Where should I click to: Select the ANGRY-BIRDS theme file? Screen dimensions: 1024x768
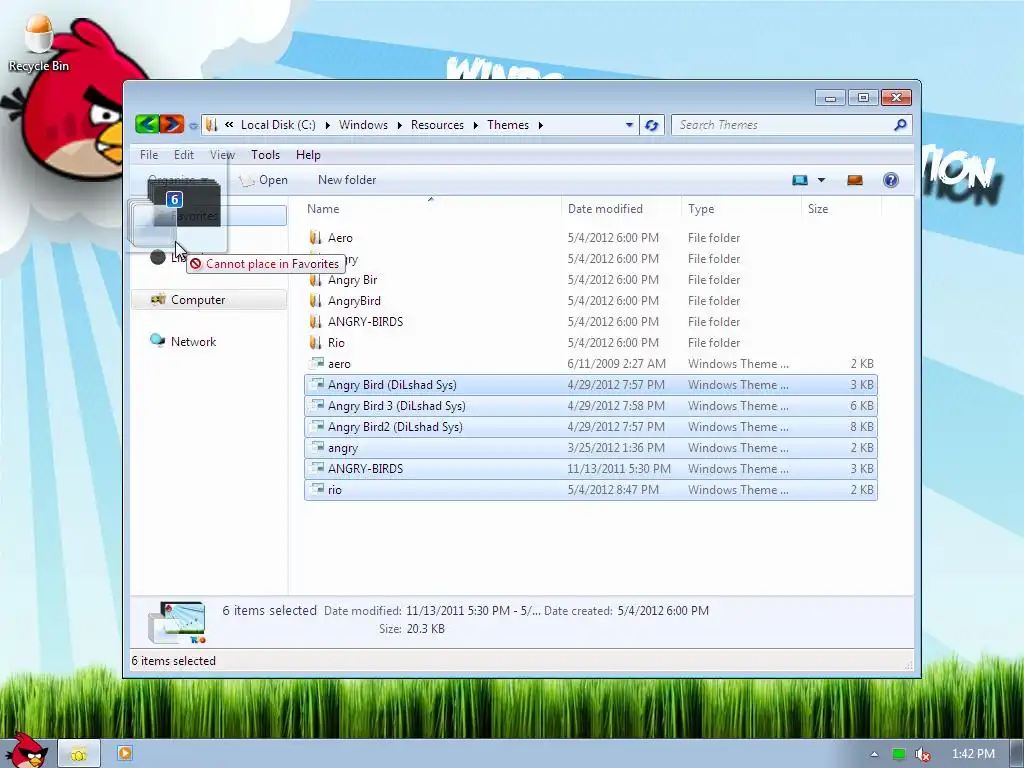pyautogui.click(x=591, y=468)
